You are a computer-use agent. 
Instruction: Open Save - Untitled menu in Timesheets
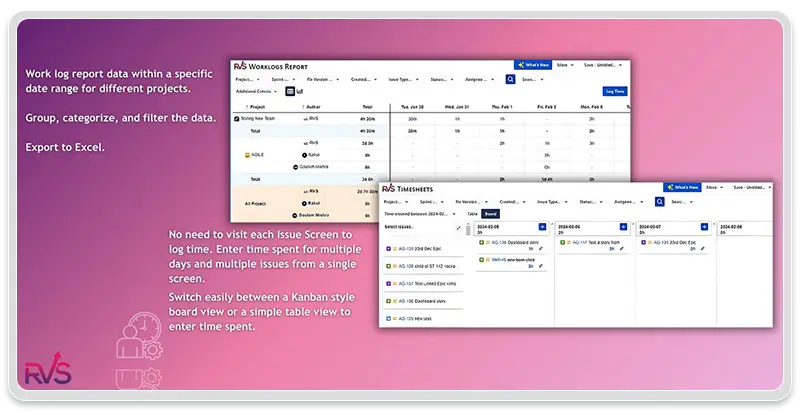pyautogui.click(x=753, y=188)
